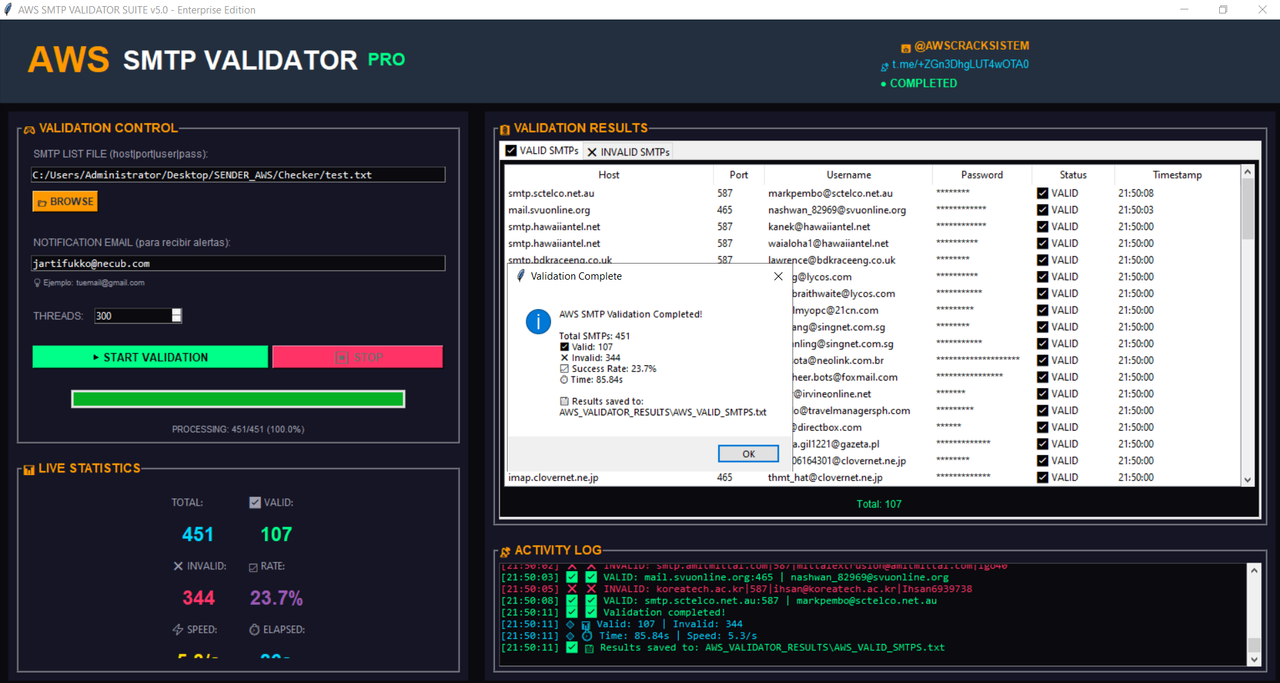1280x683 pixels.
Task: Sort by the Timestamp column header
Action: click(1177, 175)
